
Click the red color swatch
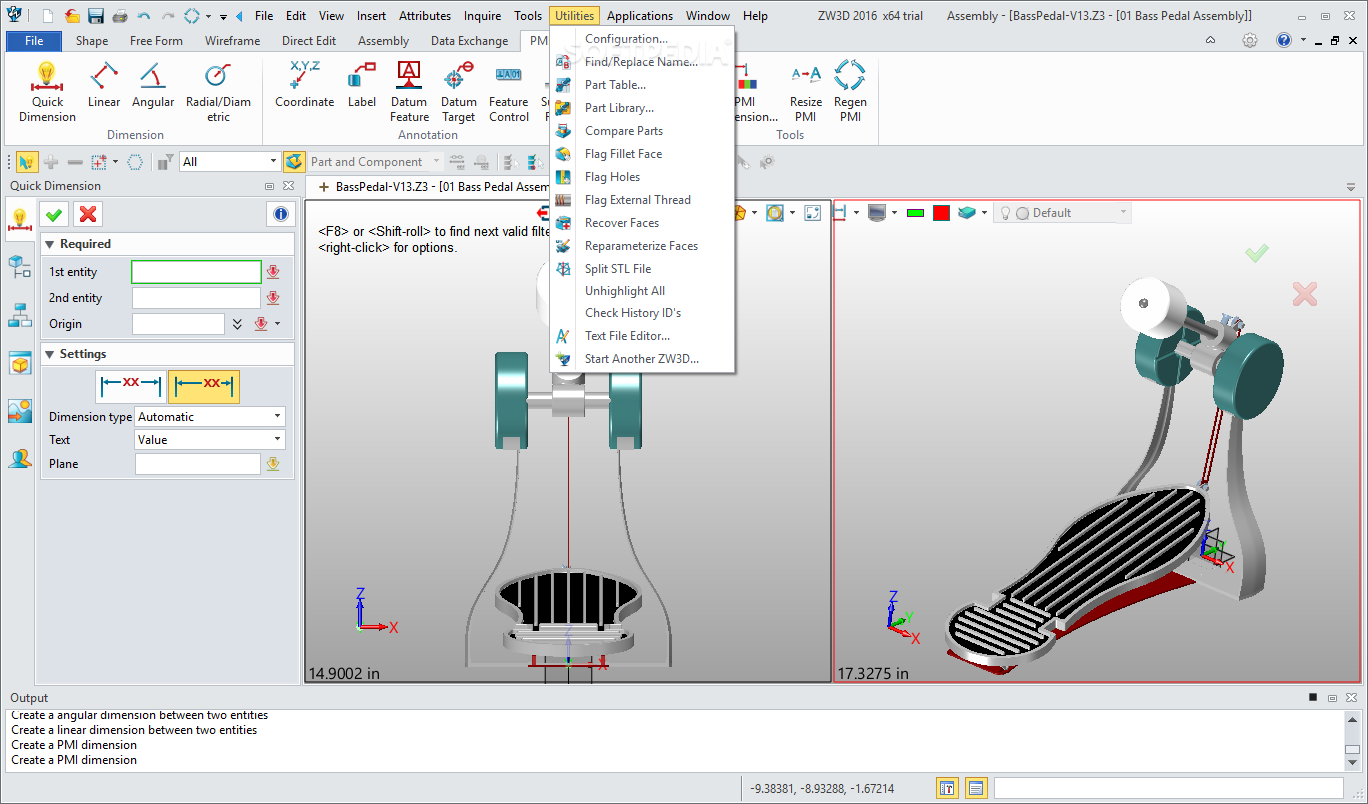pos(941,213)
